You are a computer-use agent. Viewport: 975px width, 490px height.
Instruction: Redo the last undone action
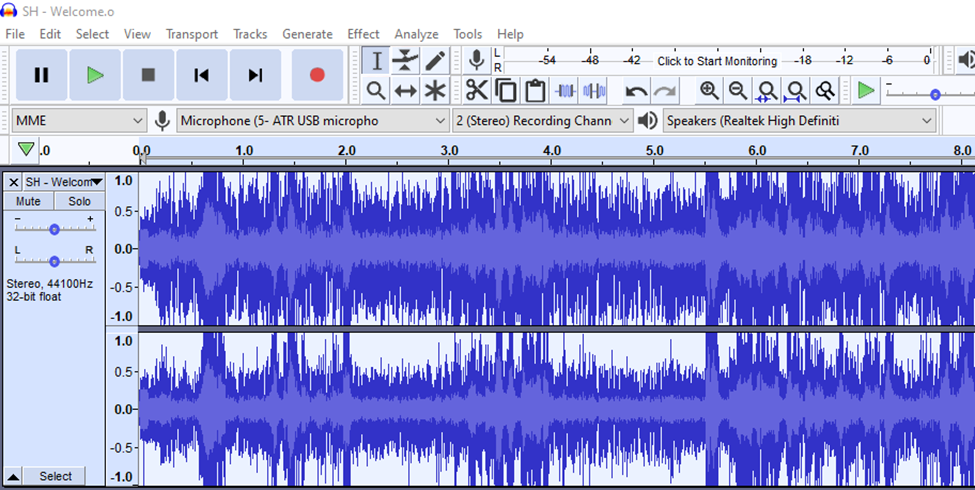(665, 91)
